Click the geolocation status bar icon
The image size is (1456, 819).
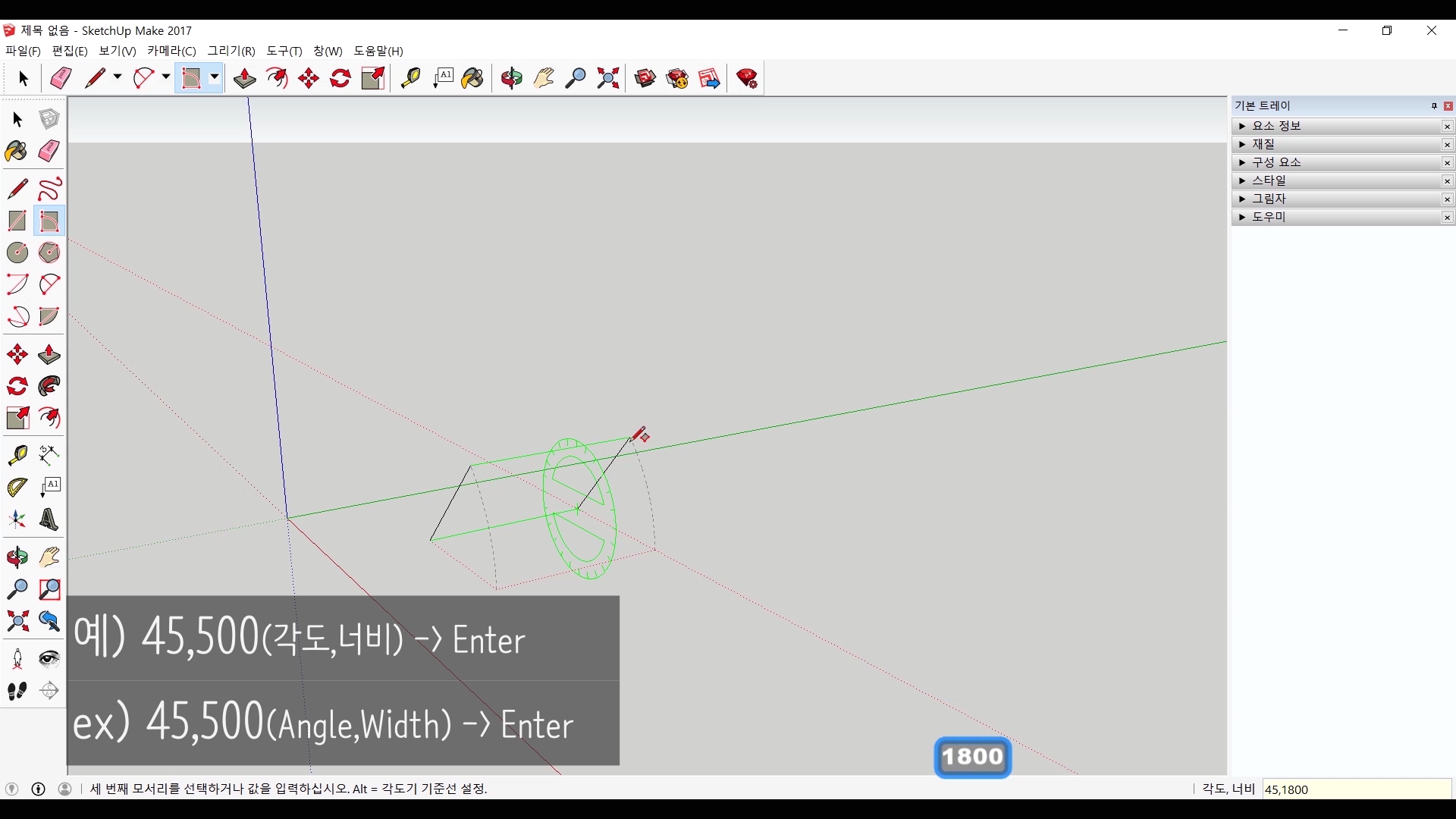coord(11,789)
